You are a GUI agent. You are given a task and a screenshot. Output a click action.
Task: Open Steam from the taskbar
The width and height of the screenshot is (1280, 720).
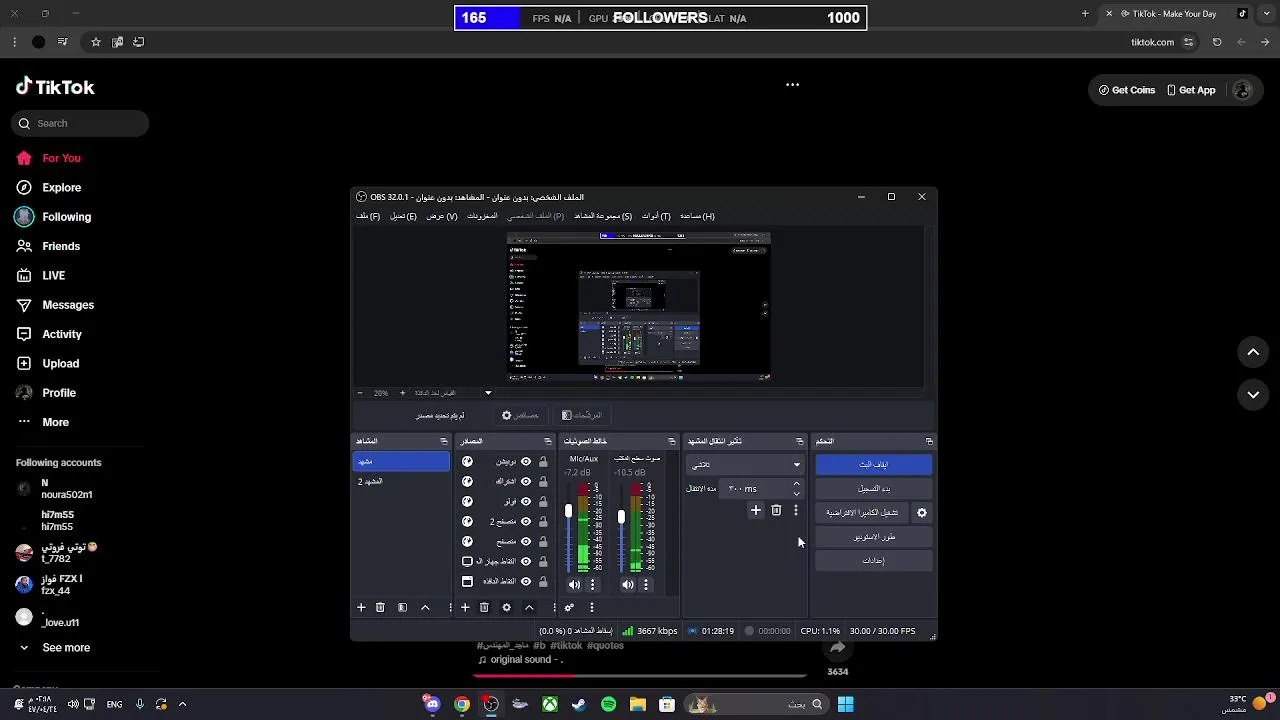click(x=579, y=704)
